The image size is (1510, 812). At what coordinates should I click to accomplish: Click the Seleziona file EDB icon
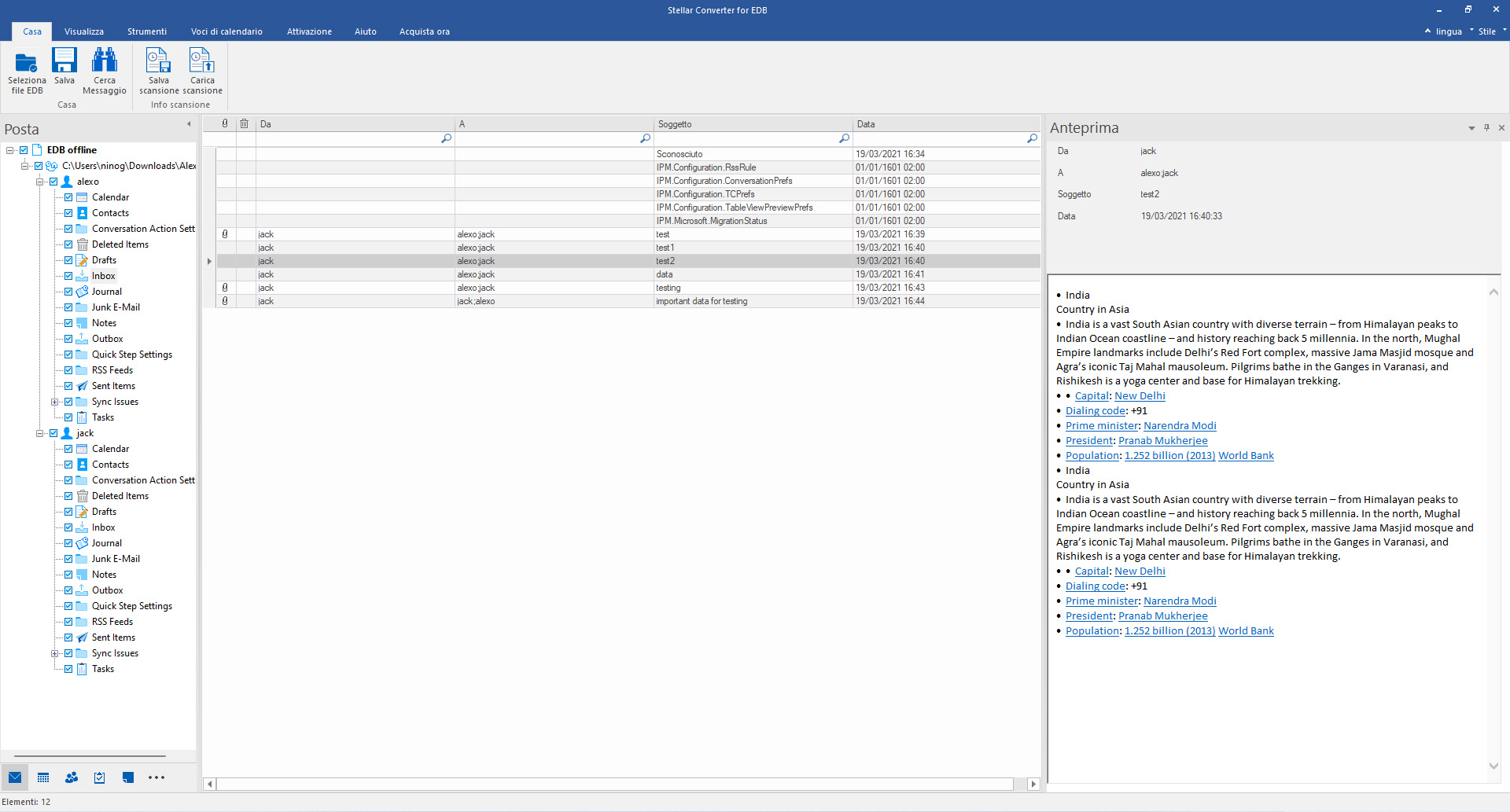point(27,62)
